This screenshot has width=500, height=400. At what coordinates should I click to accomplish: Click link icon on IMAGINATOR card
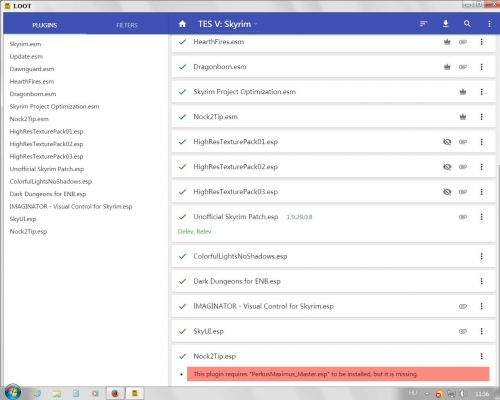[463, 306]
